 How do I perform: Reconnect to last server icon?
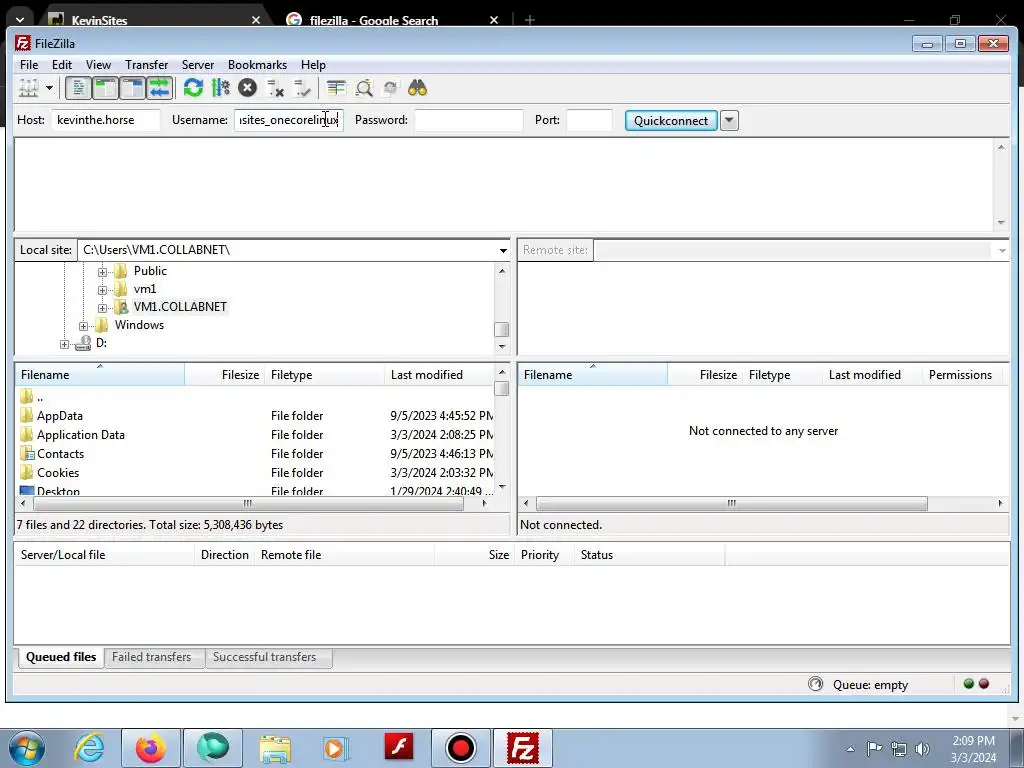302,88
